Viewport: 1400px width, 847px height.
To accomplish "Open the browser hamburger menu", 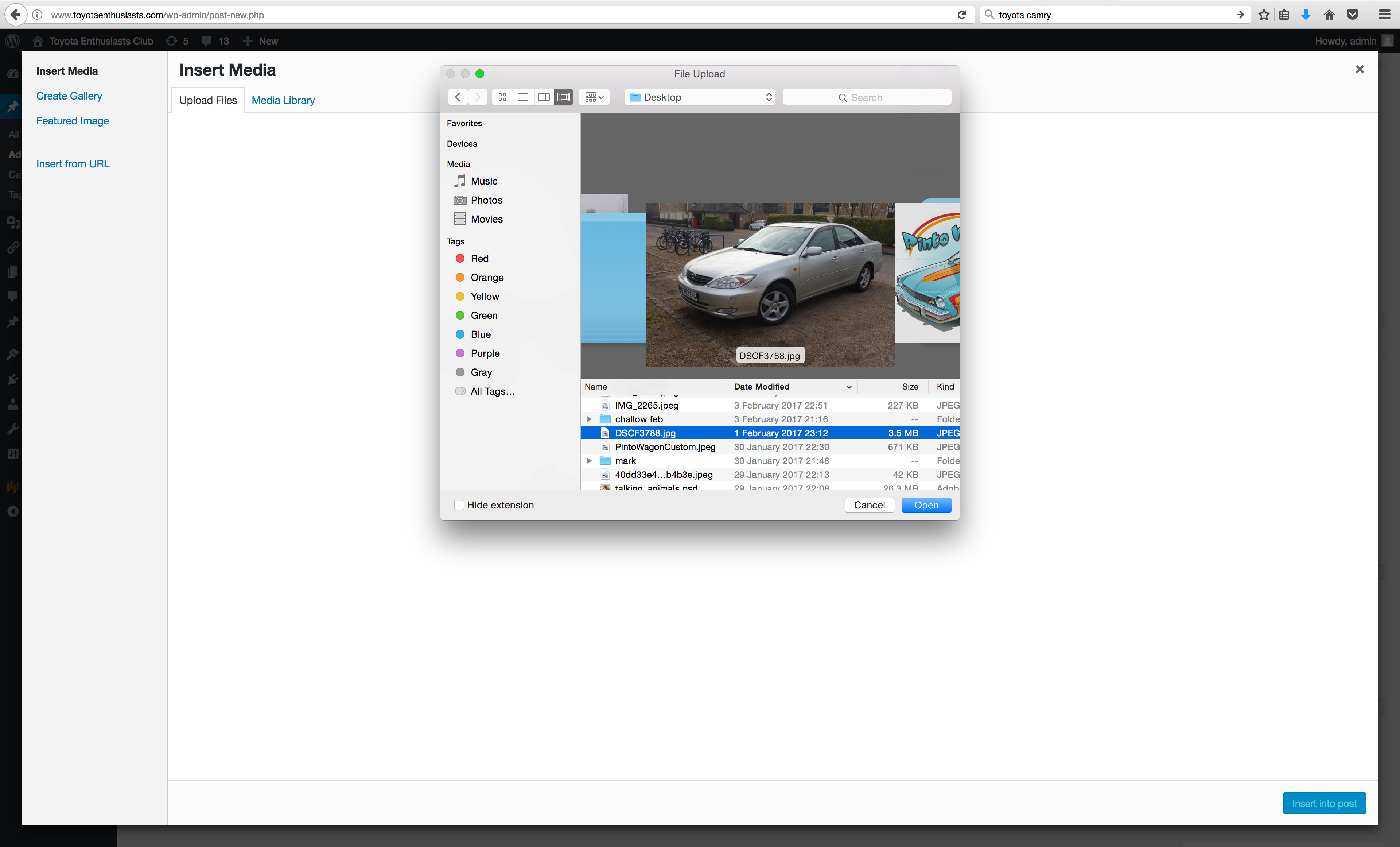I will [x=1384, y=15].
